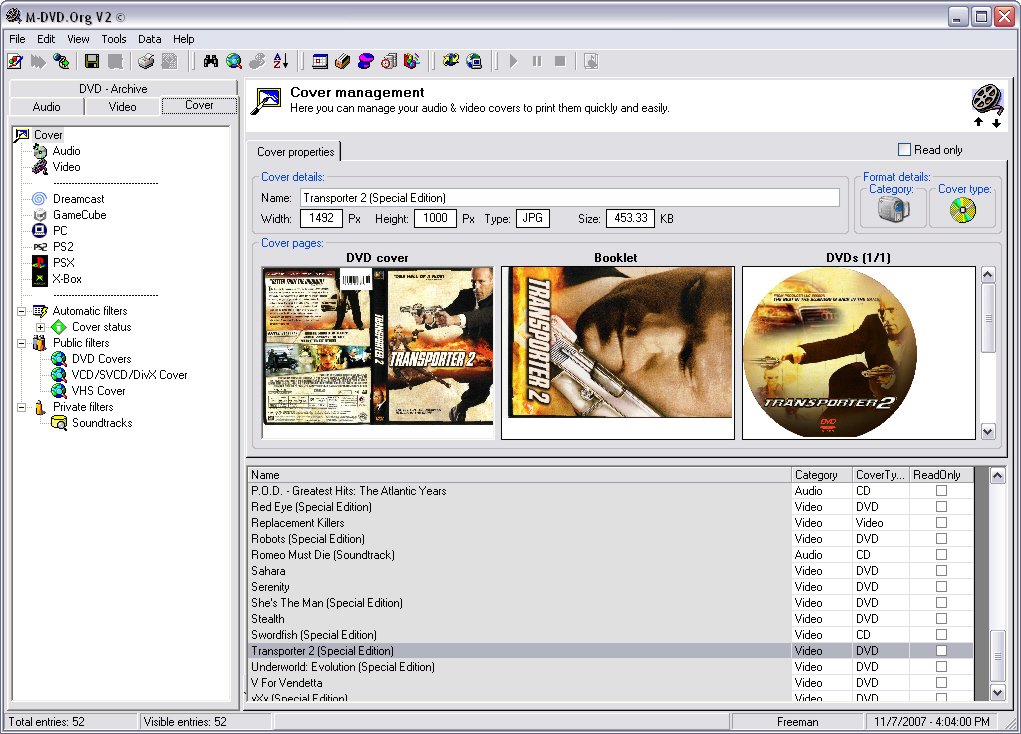Toggle the Read only checkbox

pyautogui.click(x=904, y=150)
